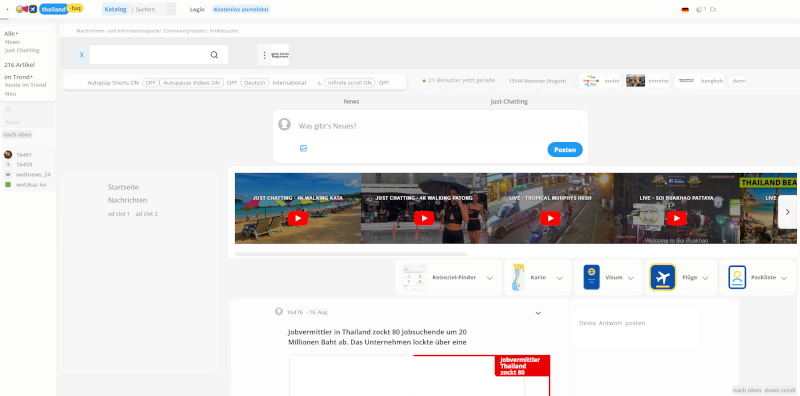
Task: Click the Visum passport icon
Action: pyautogui.click(x=591, y=277)
